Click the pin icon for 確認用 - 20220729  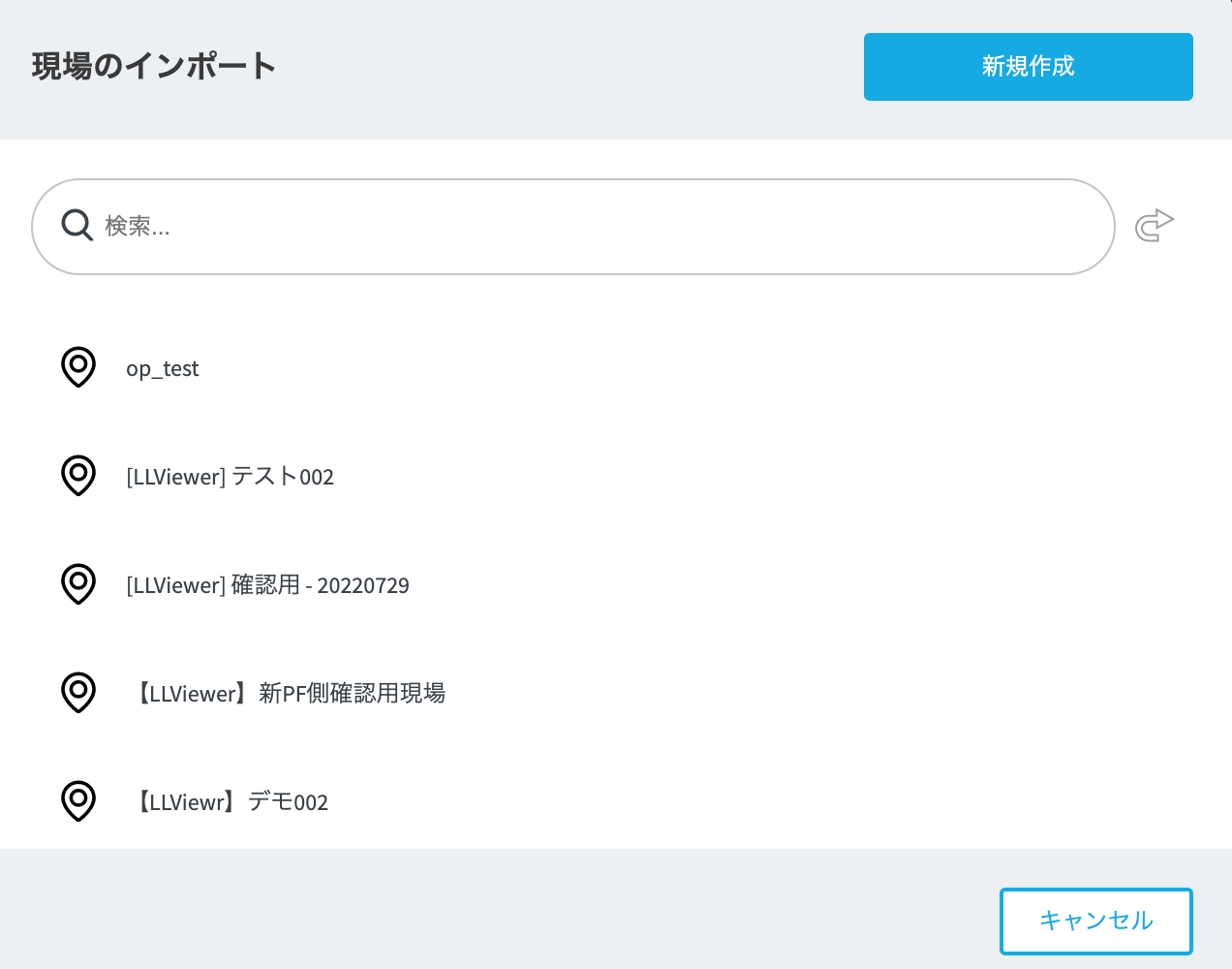(x=78, y=584)
